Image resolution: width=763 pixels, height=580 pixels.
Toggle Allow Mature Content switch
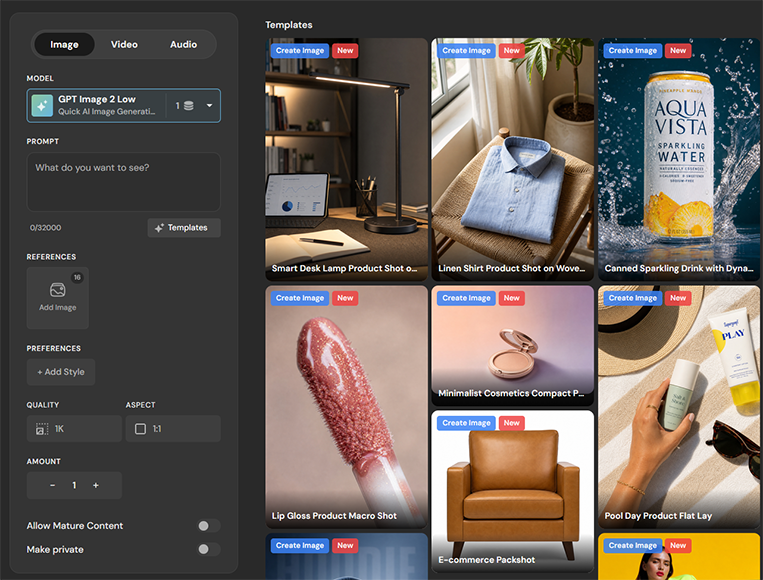(x=209, y=526)
